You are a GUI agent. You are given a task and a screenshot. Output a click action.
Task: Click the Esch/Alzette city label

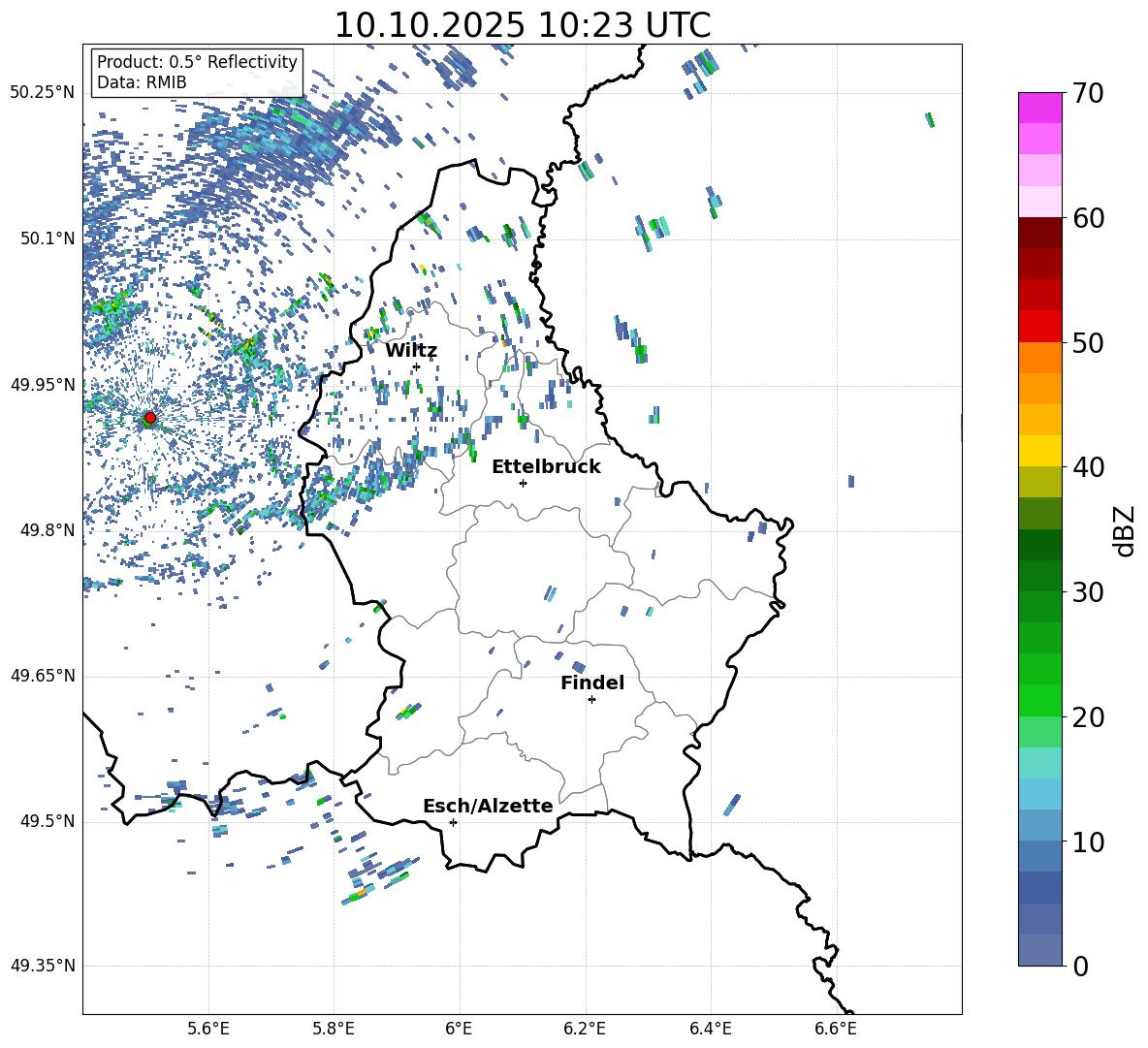coord(488,807)
